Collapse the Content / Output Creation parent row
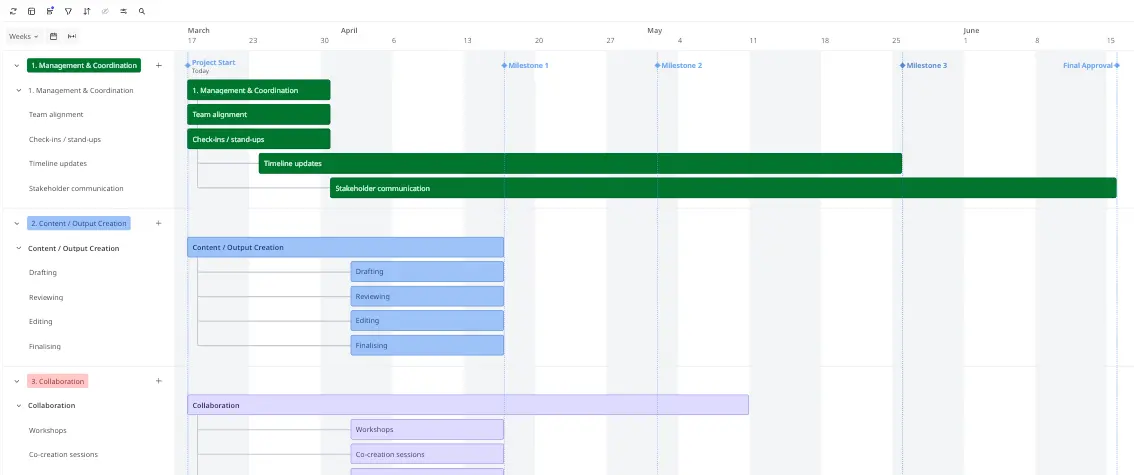 [x=20, y=248]
